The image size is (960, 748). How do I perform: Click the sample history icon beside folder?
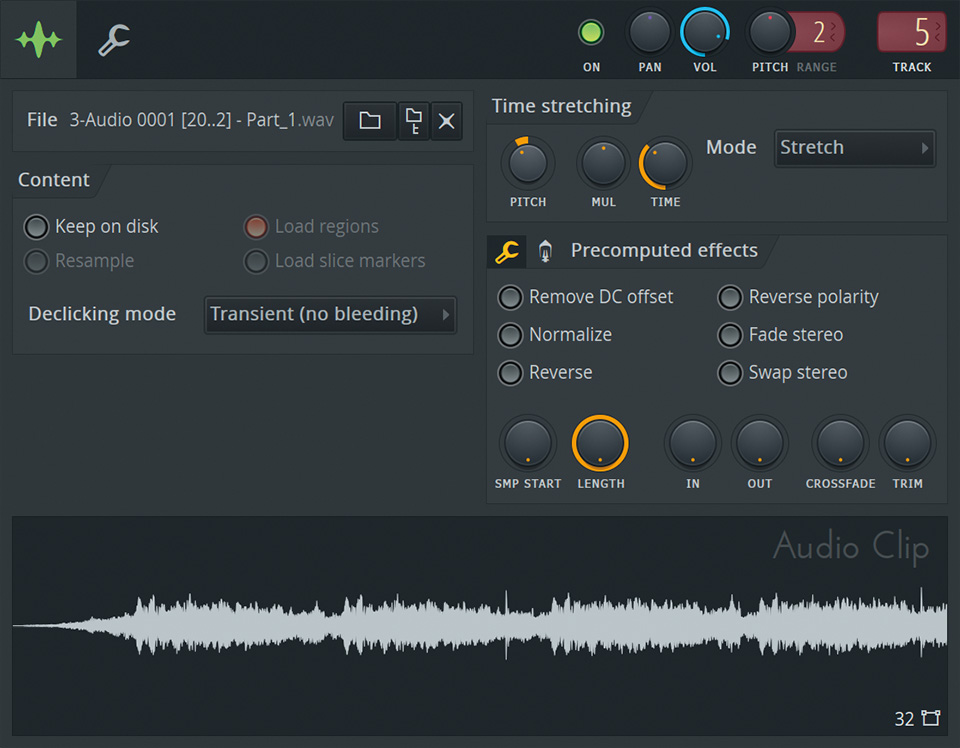click(414, 121)
